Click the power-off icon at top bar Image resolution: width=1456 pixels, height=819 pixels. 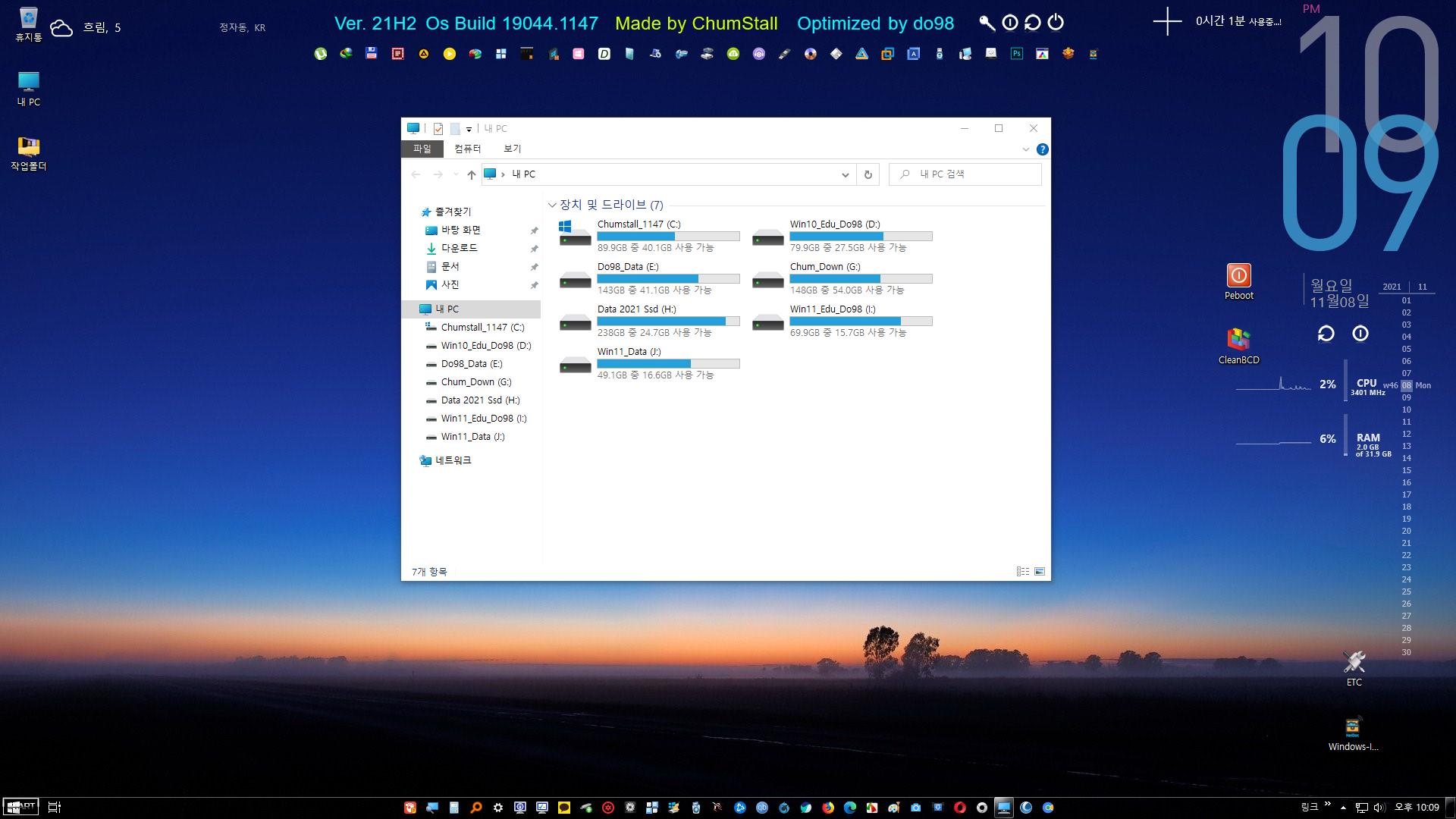tap(1056, 23)
